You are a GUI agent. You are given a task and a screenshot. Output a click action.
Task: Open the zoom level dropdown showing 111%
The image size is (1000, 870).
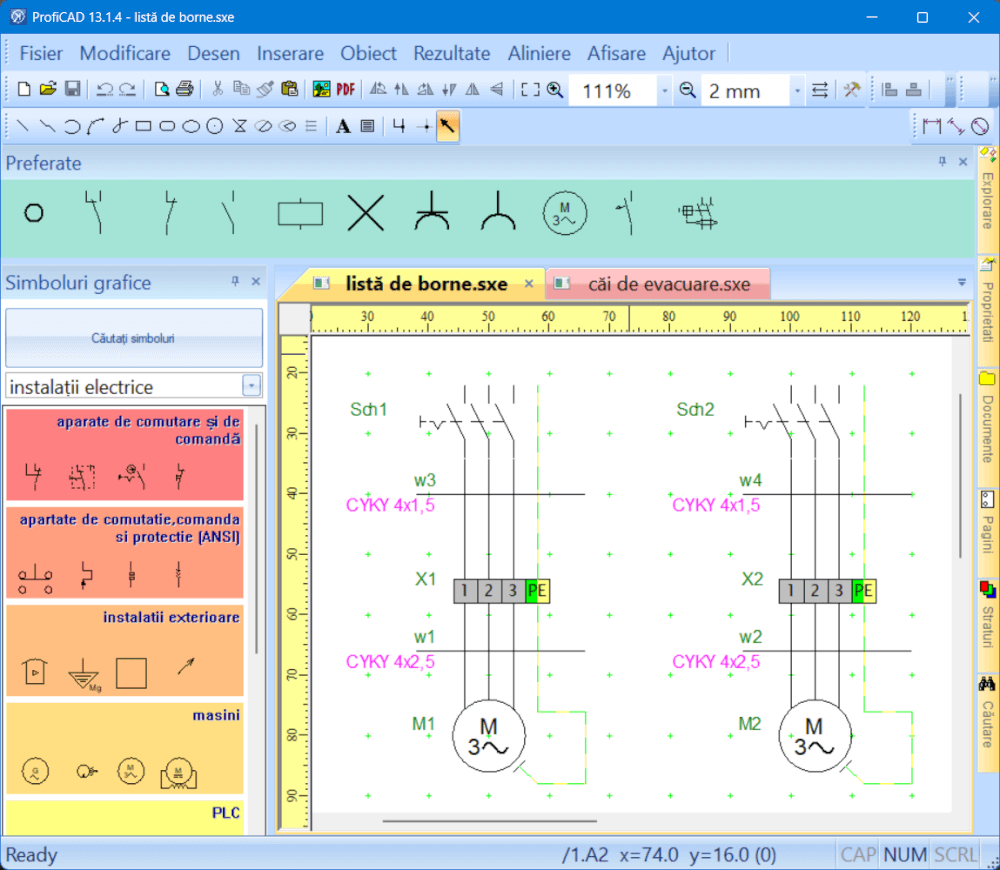664,91
